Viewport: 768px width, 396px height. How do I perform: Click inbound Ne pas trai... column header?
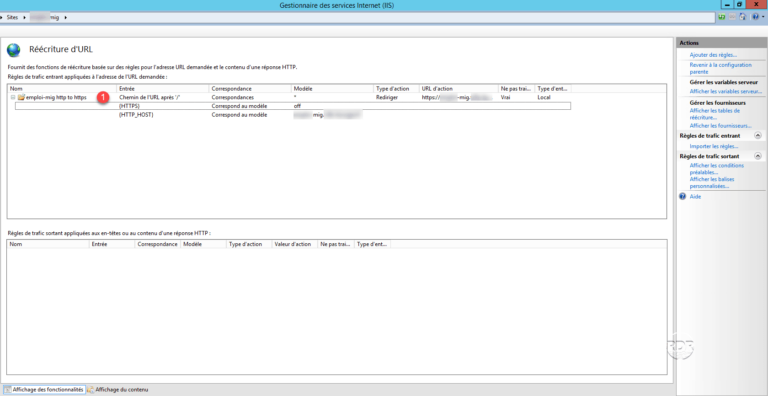[517, 89]
